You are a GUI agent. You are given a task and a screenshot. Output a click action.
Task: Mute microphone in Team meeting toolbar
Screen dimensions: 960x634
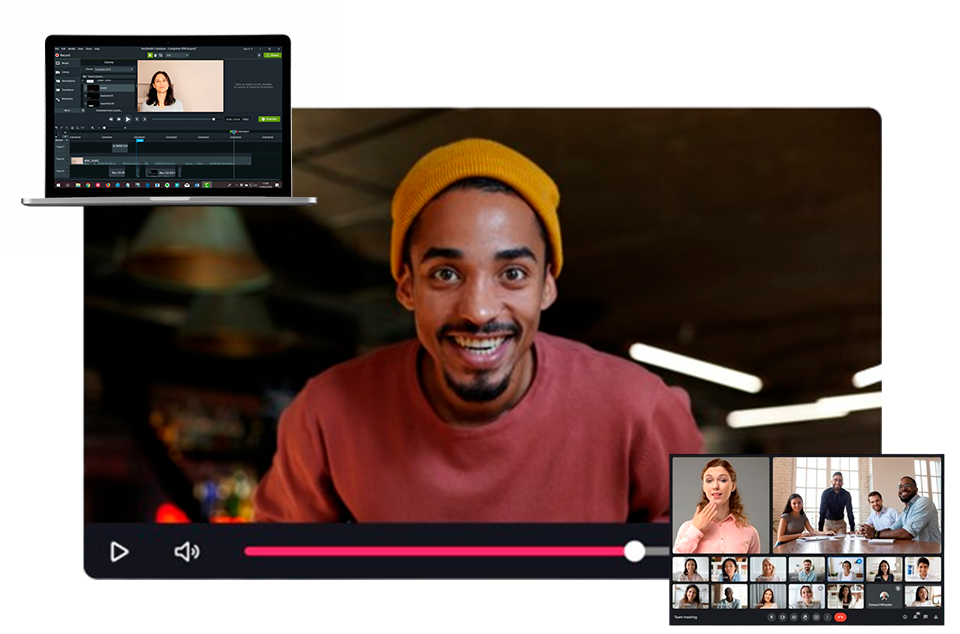[x=770, y=617]
